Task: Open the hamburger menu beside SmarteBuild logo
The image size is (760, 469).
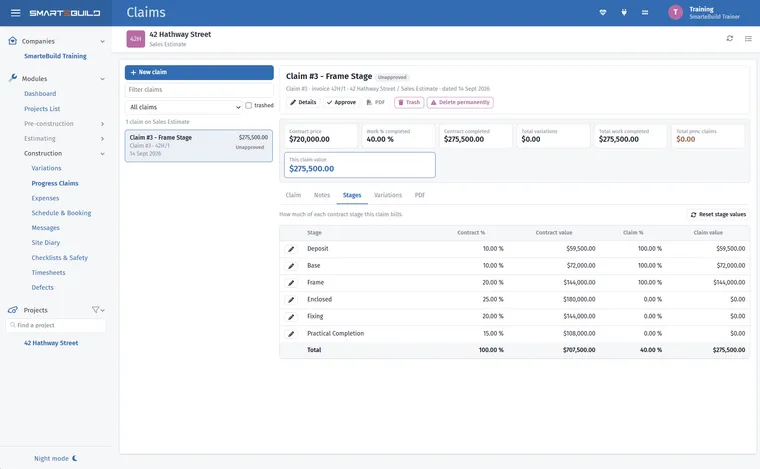Action: coord(16,13)
